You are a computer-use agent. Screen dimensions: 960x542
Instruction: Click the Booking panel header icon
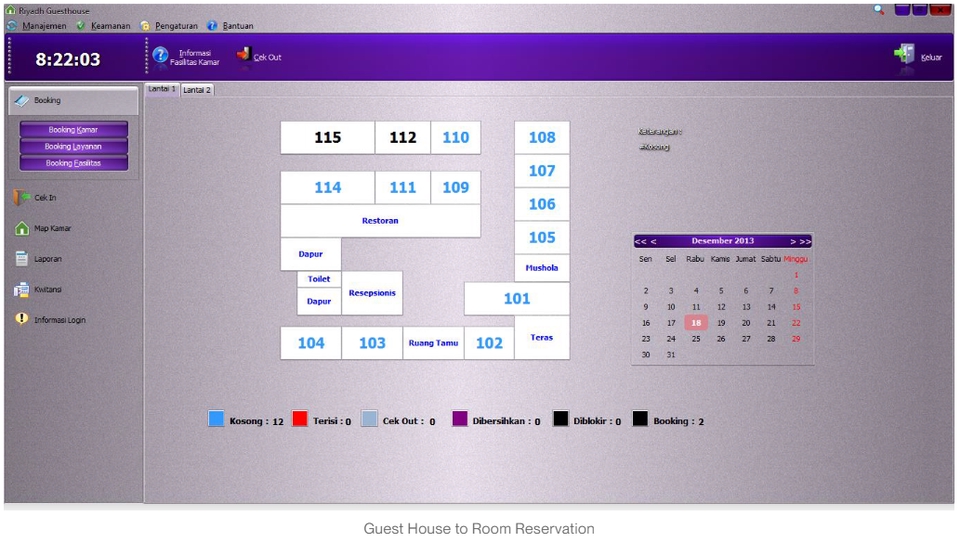tap(21, 100)
